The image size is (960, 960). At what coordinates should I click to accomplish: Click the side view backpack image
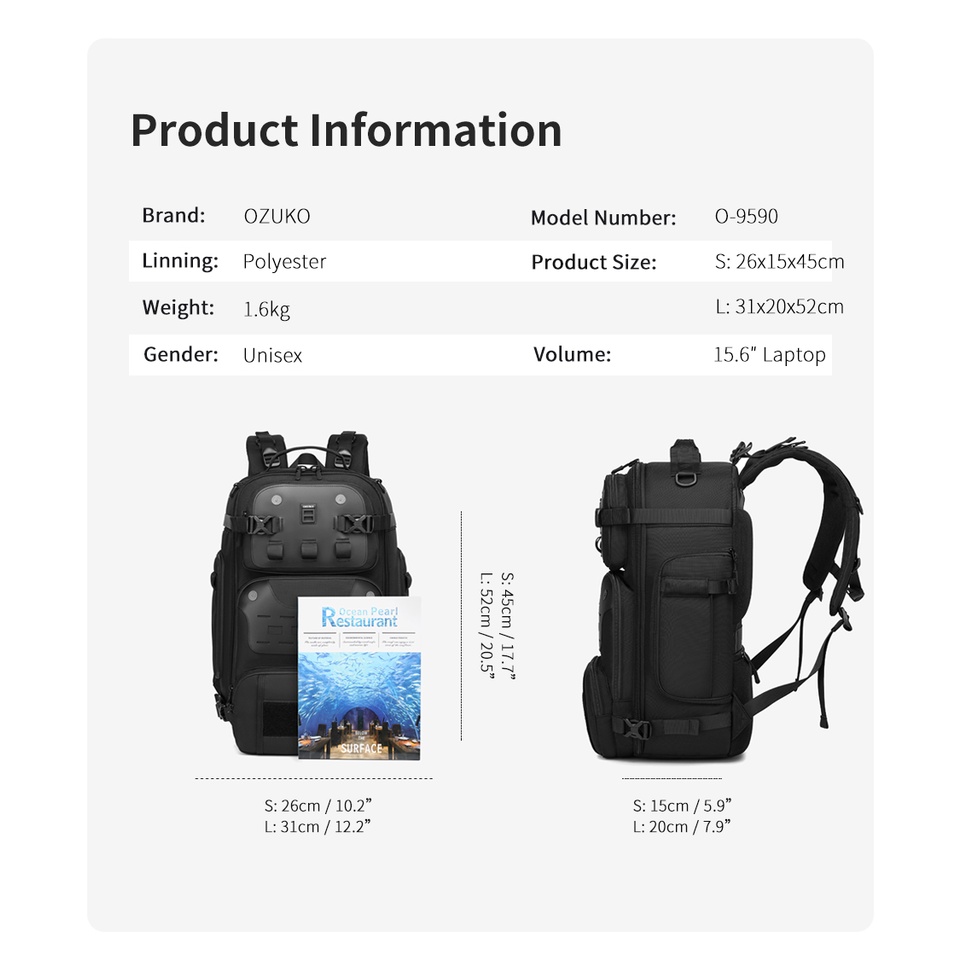pos(722,599)
